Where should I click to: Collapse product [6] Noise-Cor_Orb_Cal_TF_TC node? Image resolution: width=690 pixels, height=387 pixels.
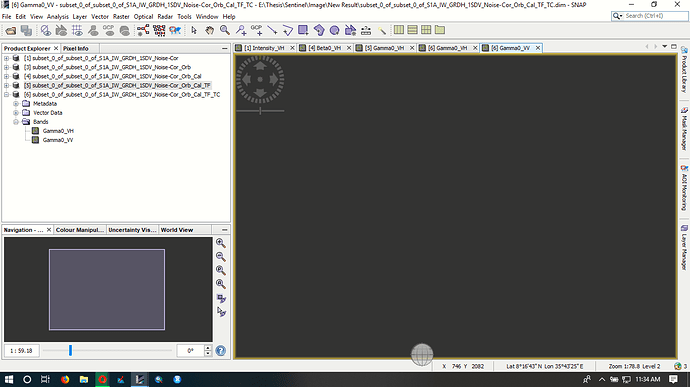coord(7,95)
